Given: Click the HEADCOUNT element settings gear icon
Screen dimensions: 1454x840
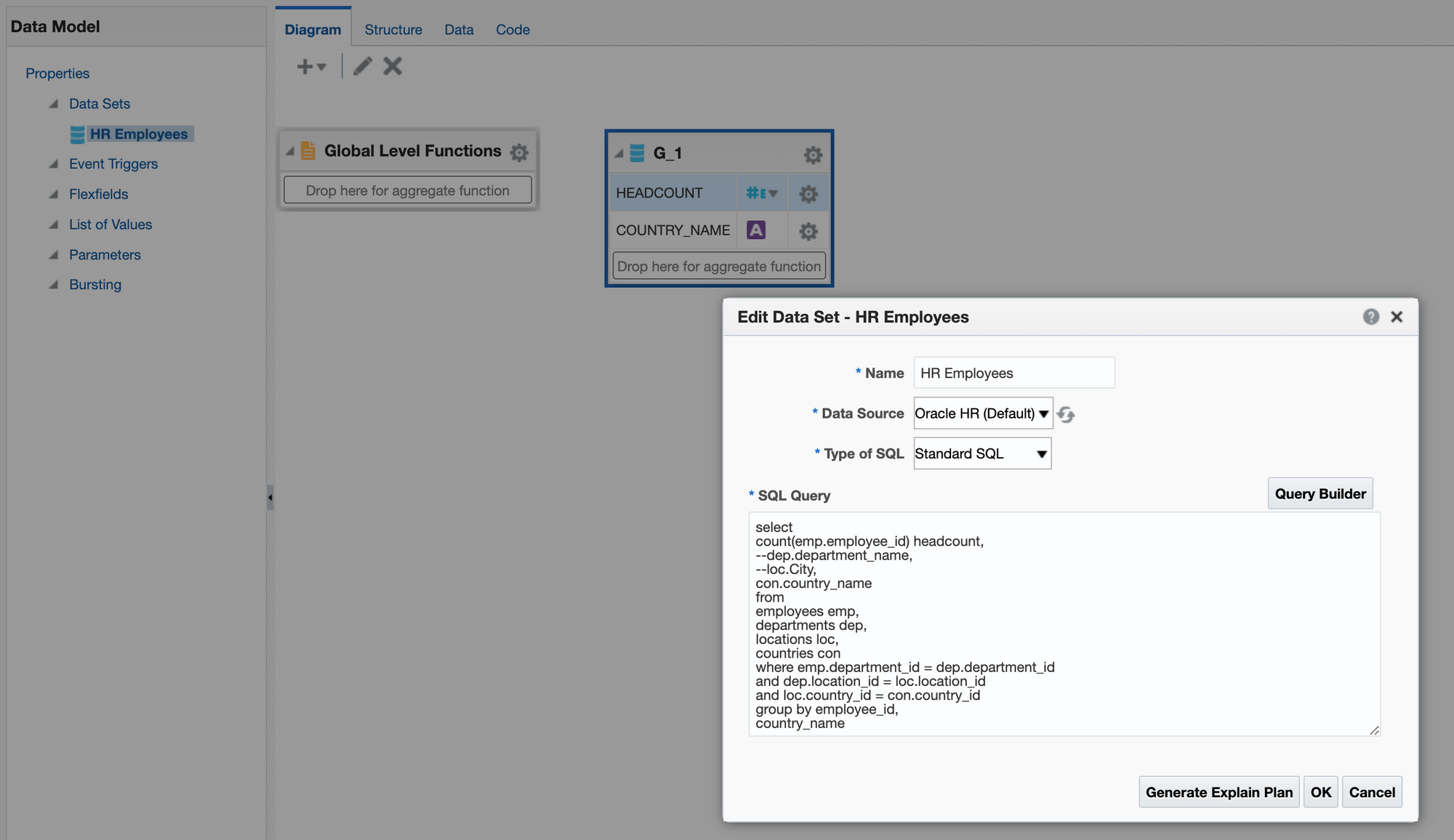Looking at the screenshot, I should (x=808, y=191).
